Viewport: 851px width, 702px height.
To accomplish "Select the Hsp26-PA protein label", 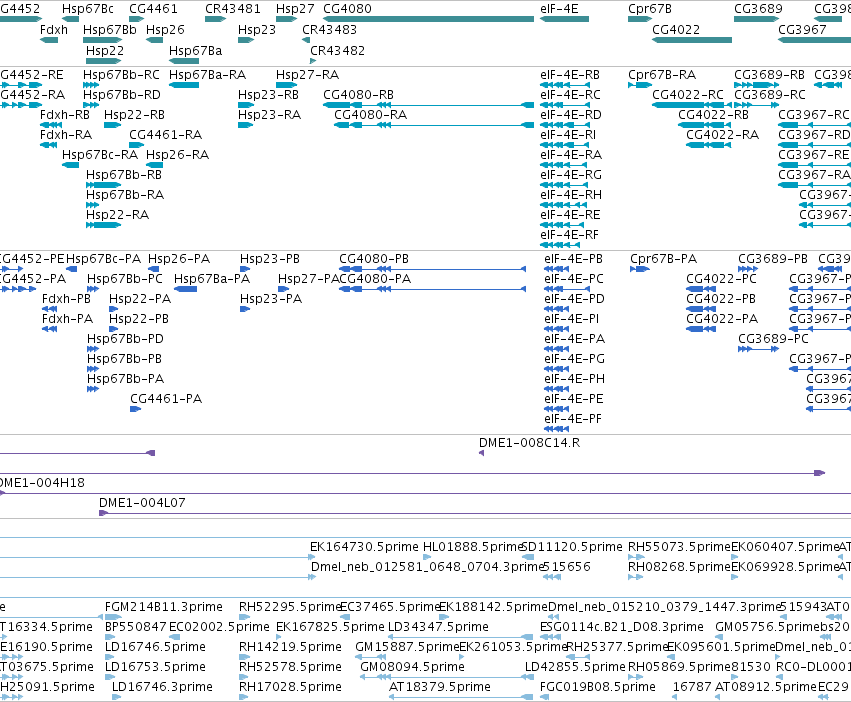I will point(179,259).
